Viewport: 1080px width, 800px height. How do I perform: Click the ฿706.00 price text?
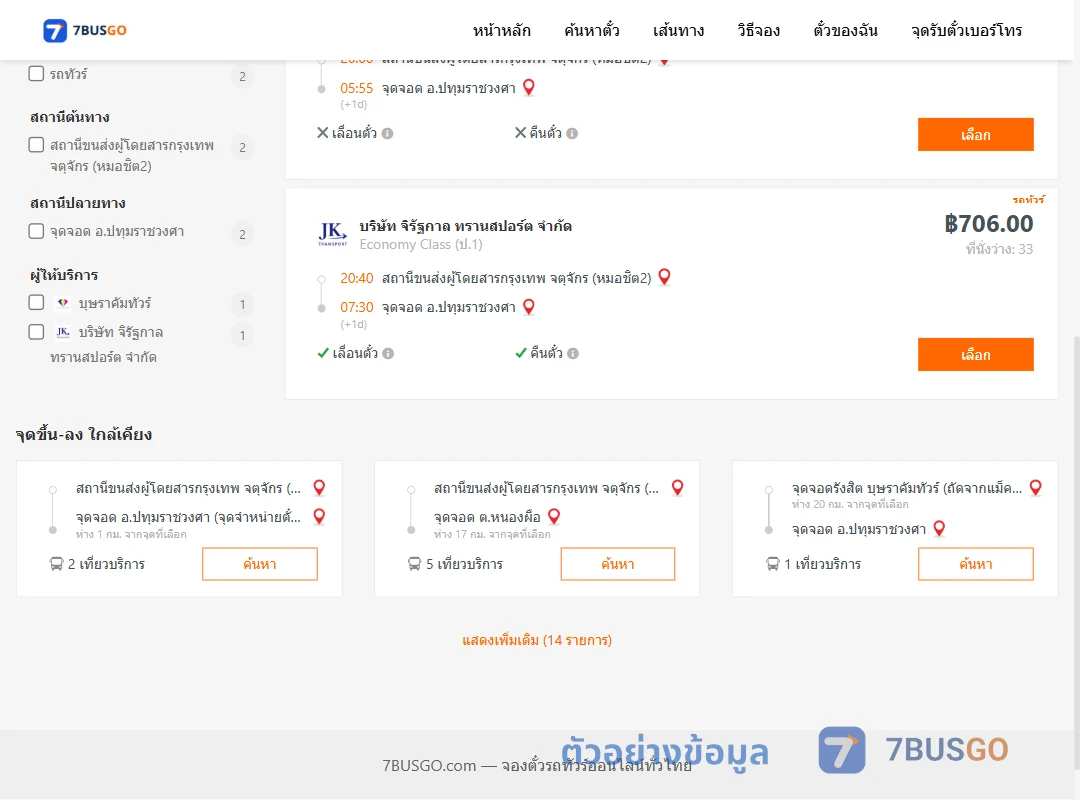(988, 223)
